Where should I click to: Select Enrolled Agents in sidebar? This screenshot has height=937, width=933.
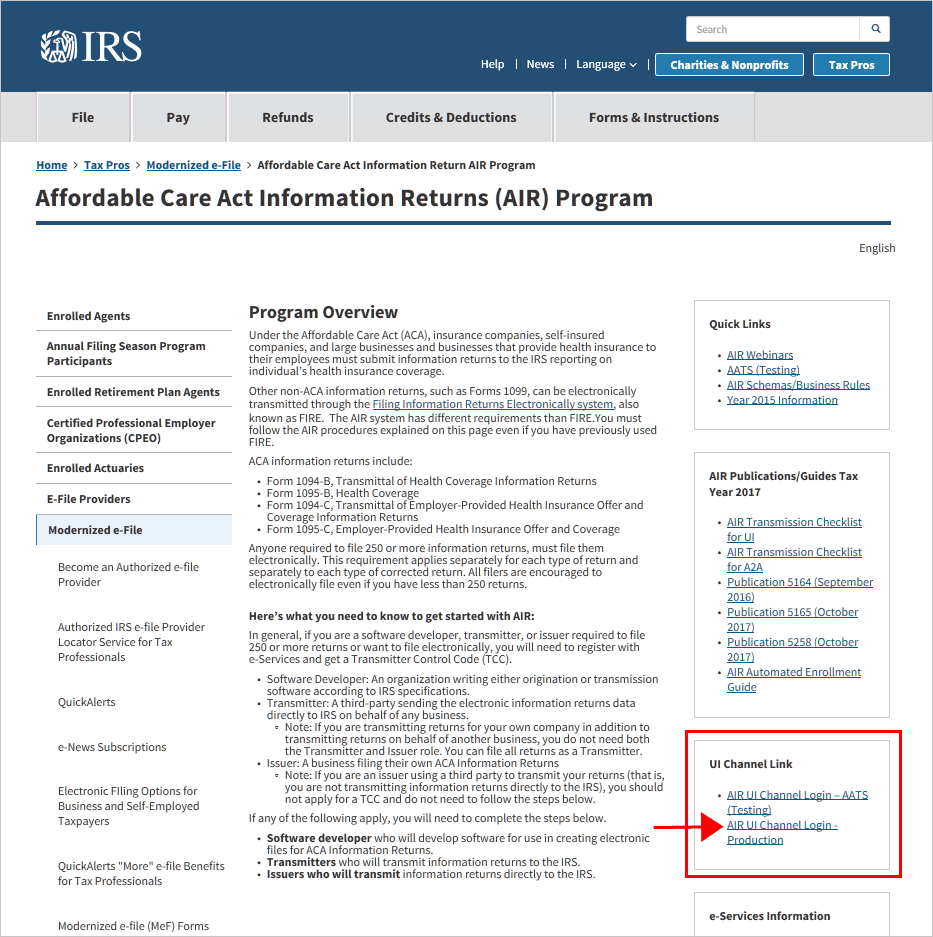(89, 316)
